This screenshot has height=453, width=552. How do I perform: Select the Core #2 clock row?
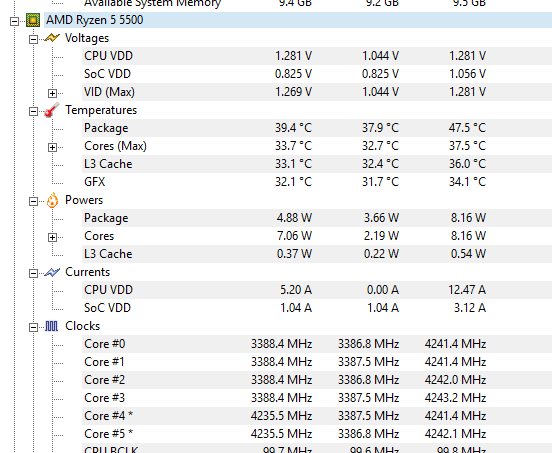(x=317, y=380)
